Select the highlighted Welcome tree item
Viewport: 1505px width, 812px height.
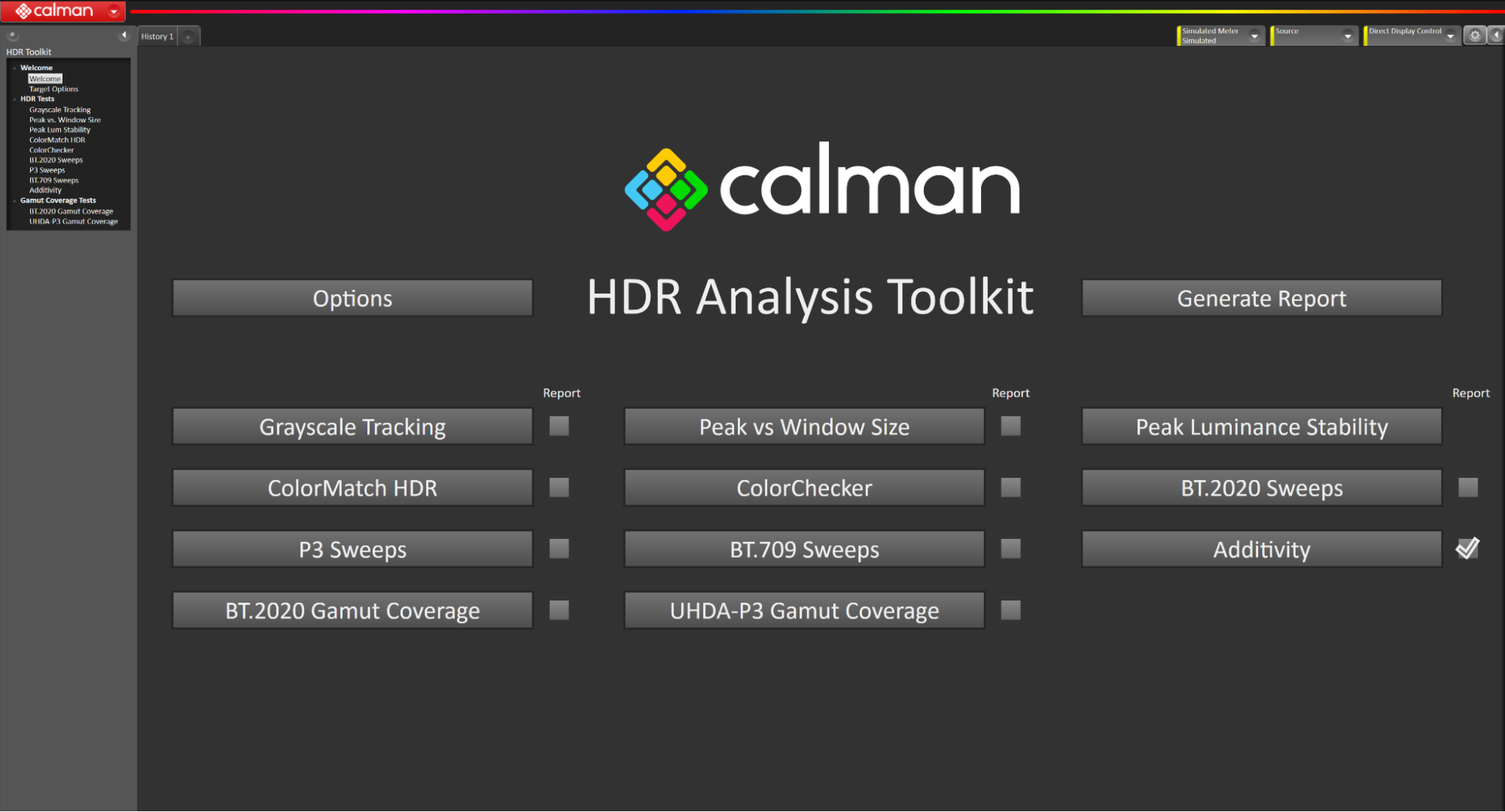pos(45,78)
